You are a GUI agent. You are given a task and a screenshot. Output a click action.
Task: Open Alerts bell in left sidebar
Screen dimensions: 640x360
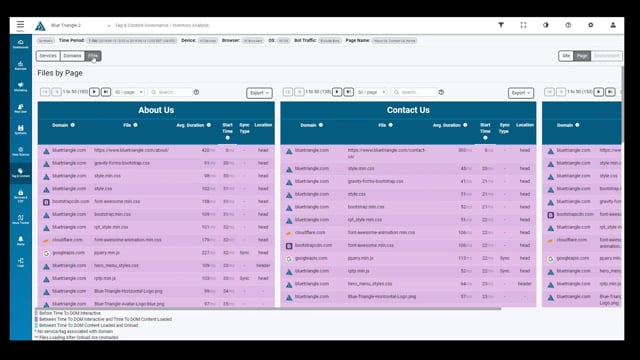[20, 240]
